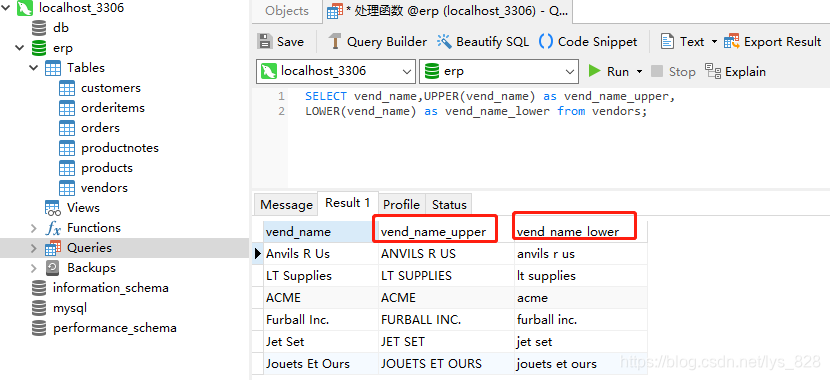
Task: Click SQL editor line 2 with LOWER
Action: click(x=476, y=111)
